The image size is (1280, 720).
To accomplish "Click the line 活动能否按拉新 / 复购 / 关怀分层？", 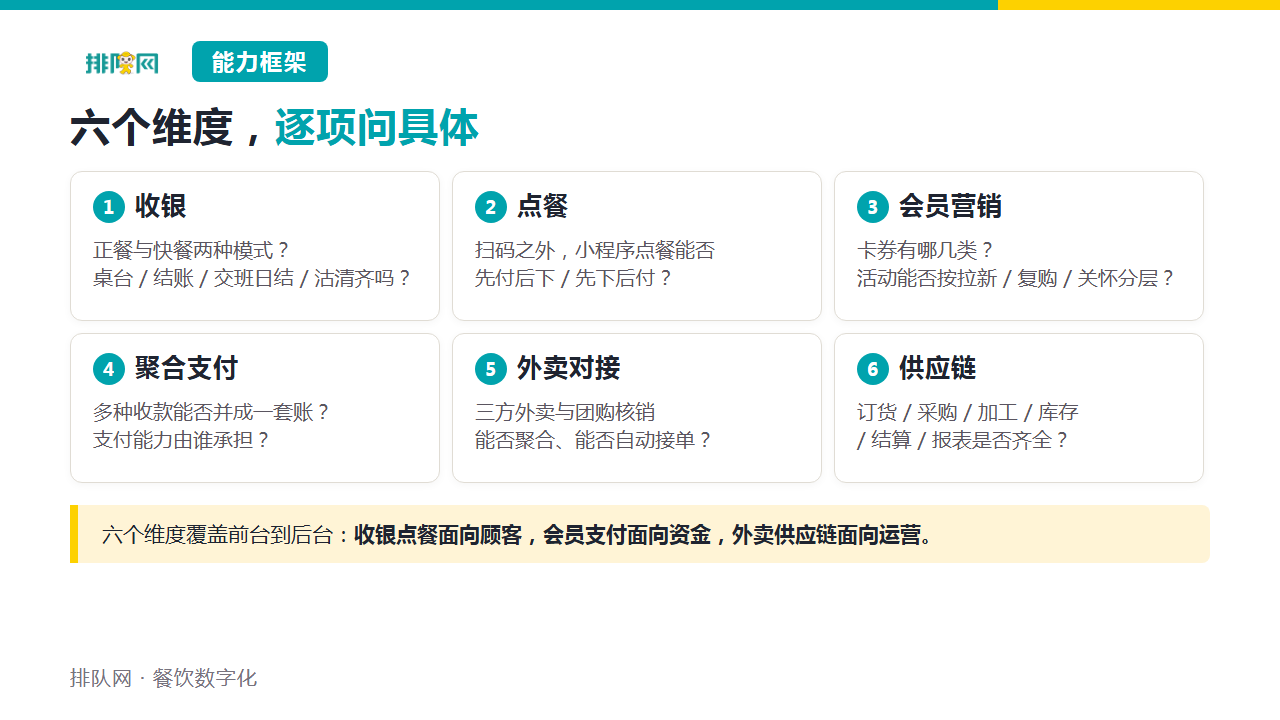I will point(1017,278).
